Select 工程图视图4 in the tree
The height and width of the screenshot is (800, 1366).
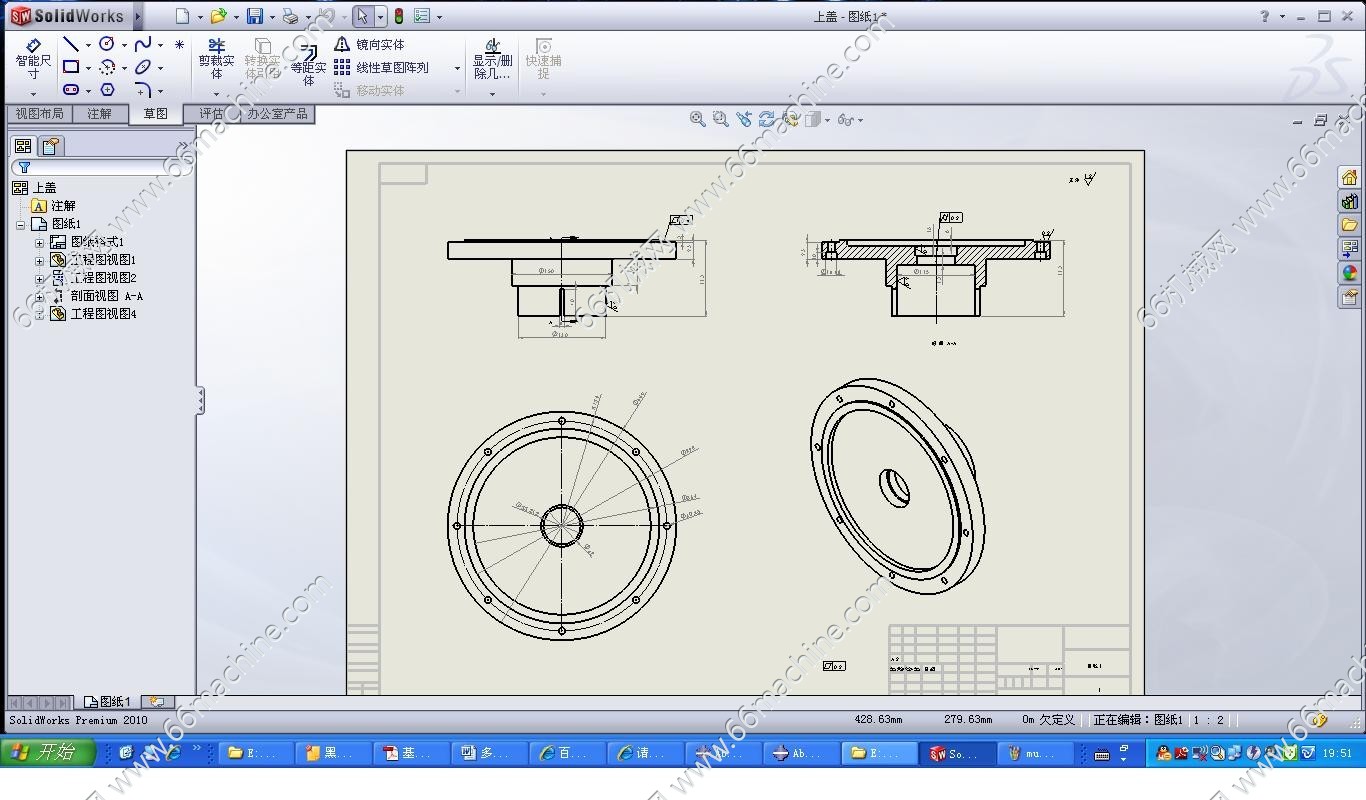click(94, 314)
